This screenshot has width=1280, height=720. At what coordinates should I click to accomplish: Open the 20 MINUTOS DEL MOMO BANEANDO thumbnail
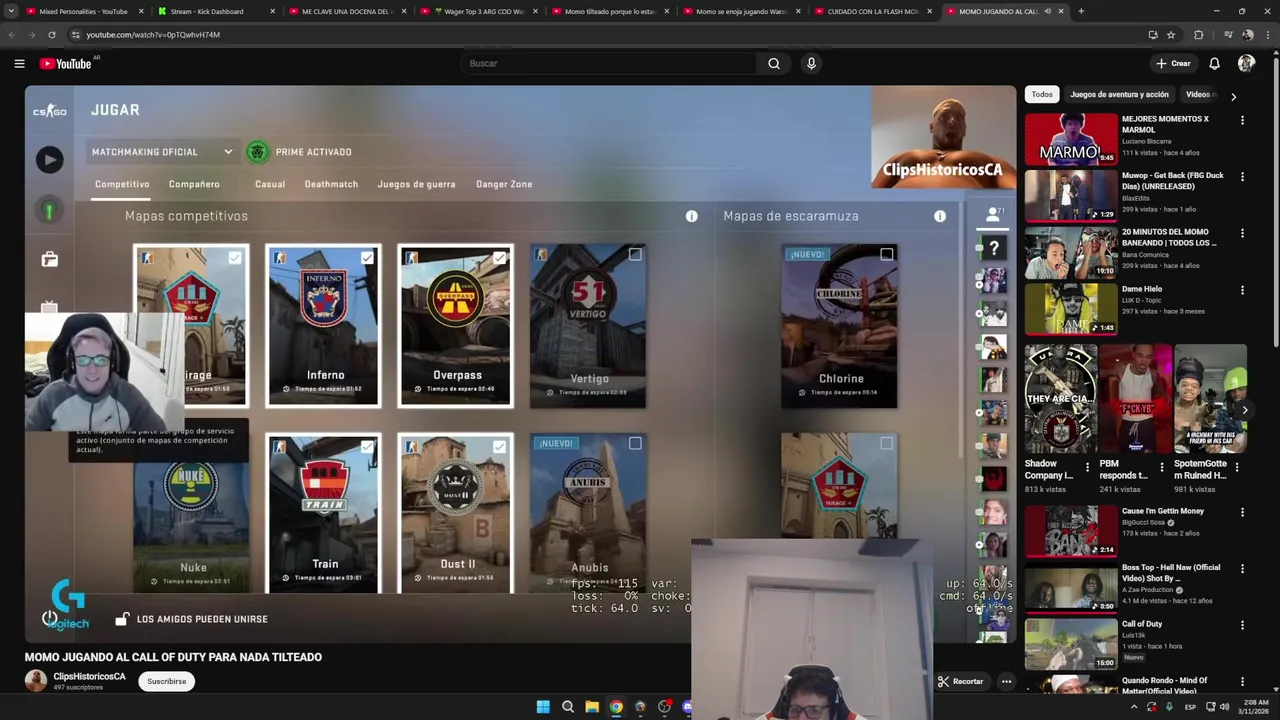click(1070, 252)
